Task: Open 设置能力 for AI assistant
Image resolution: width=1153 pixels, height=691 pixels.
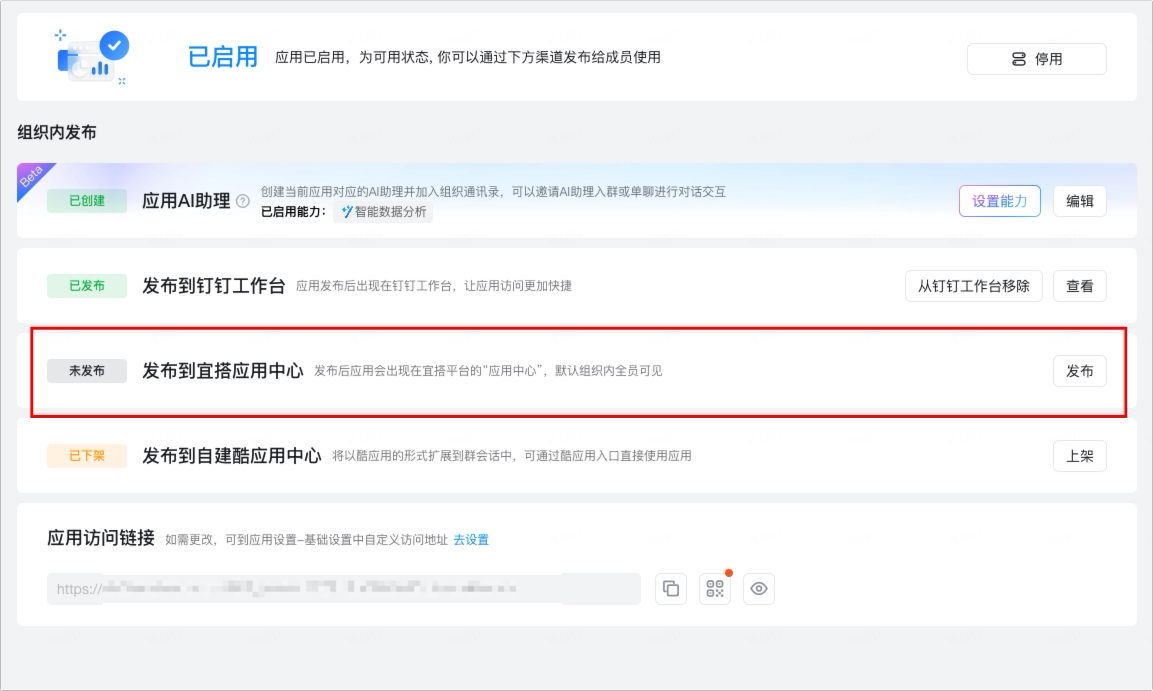Action: [999, 201]
